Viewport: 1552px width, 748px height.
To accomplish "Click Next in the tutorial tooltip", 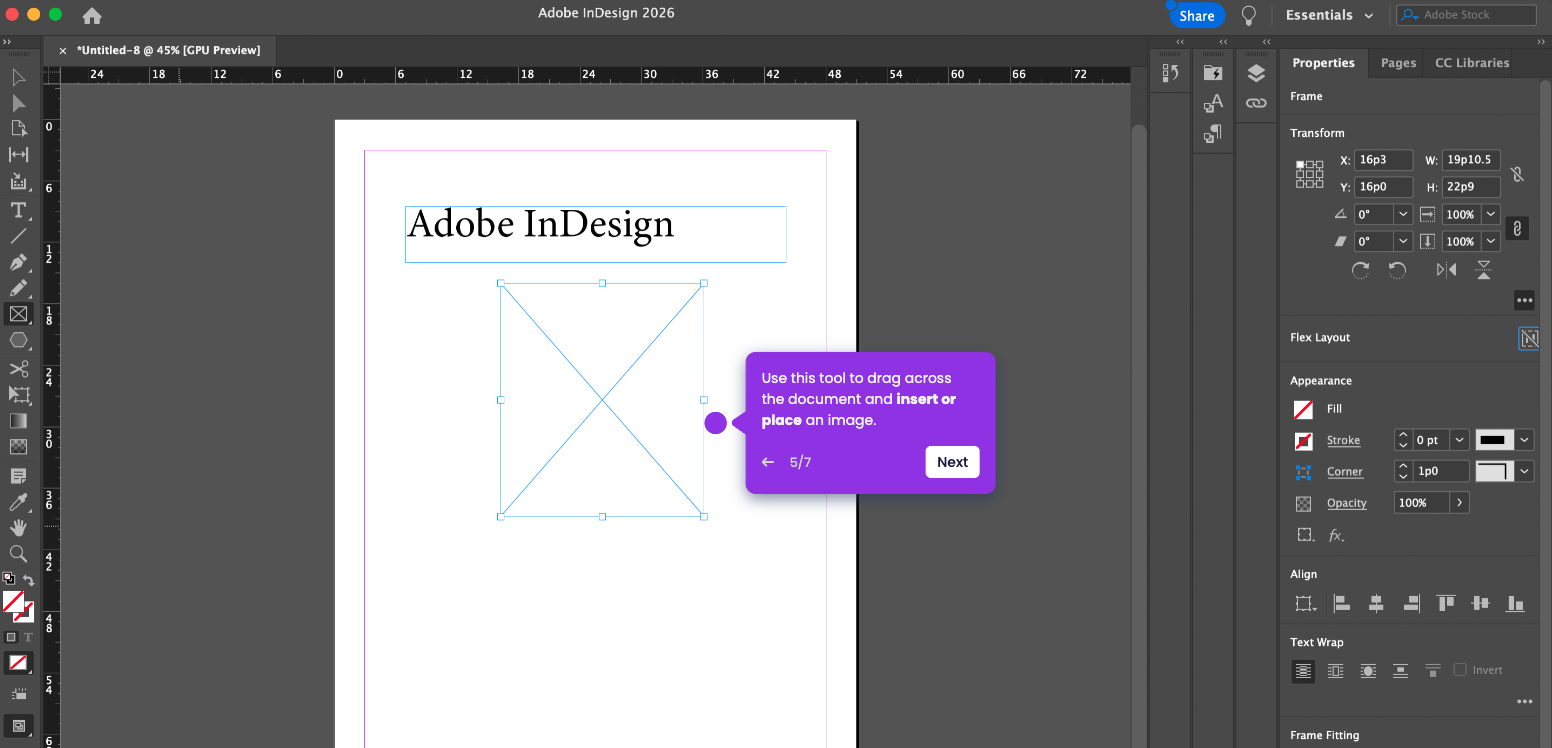I will [952, 462].
